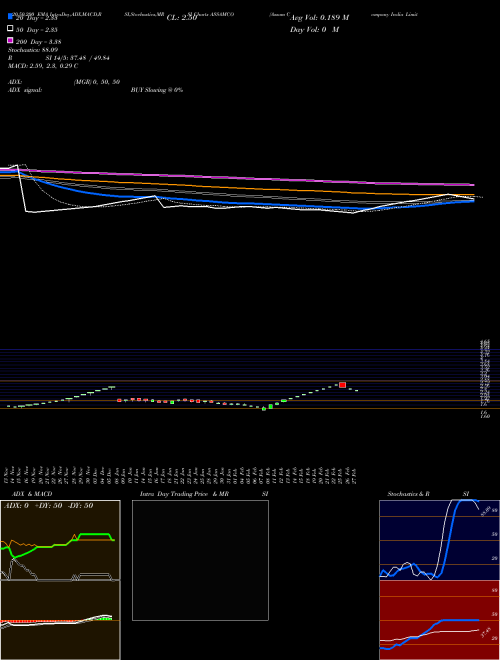Screen dimensions: 500x660
Task: Click the ASSAMCO charts header text
Action: tap(211, 14)
